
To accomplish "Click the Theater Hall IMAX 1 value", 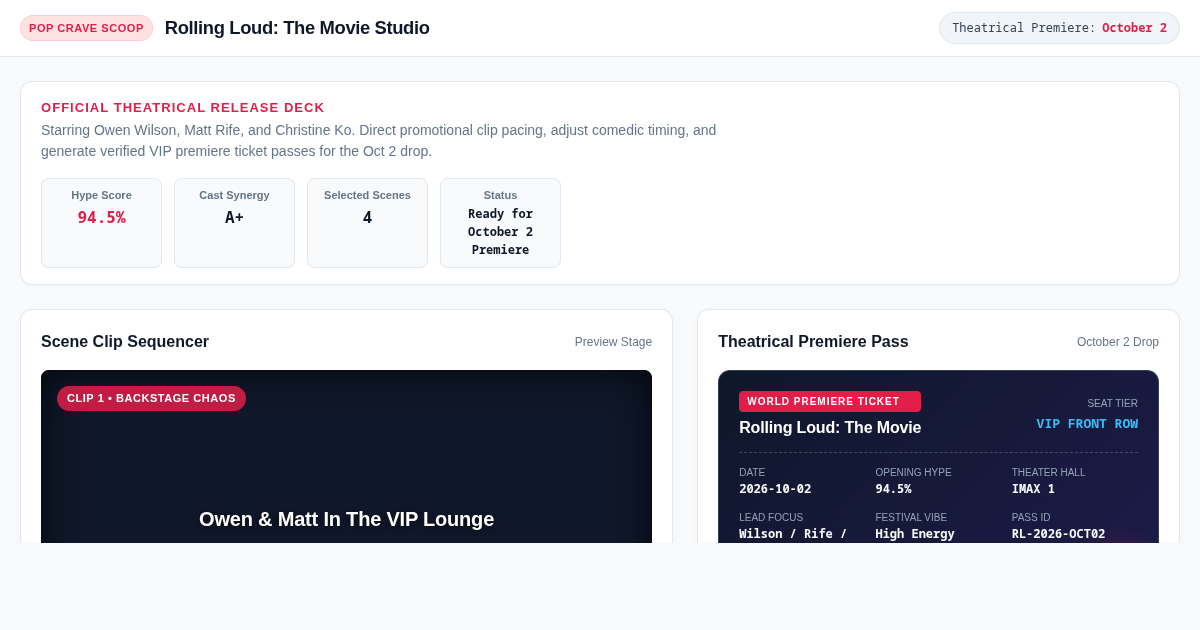I will 1033,489.
